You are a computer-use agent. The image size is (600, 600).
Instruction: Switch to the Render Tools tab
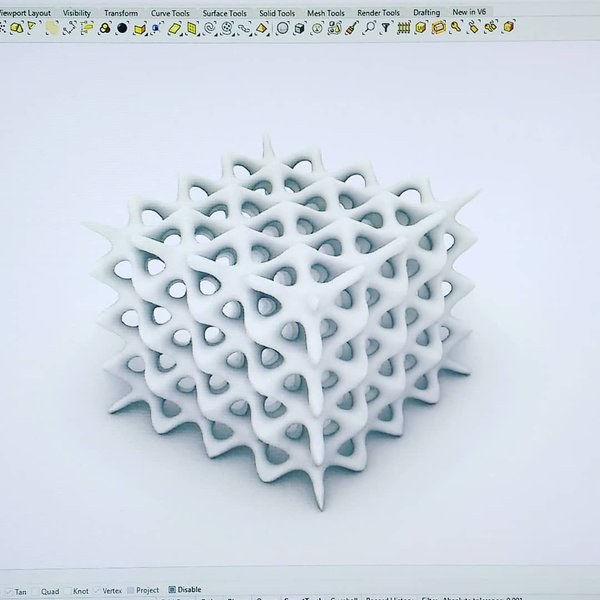point(378,13)
